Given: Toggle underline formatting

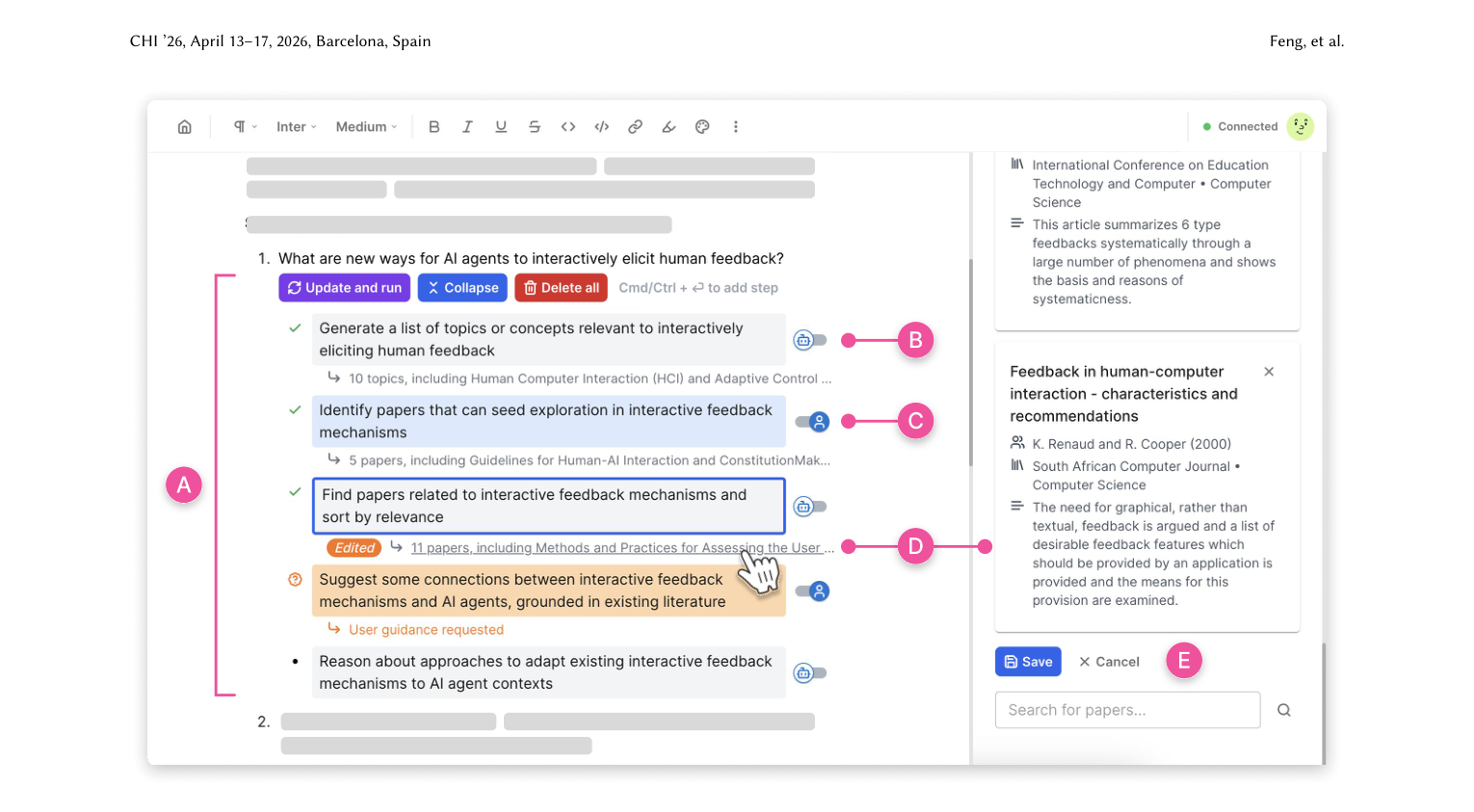Looking at the screenshot, I should [x=501, y=127].
